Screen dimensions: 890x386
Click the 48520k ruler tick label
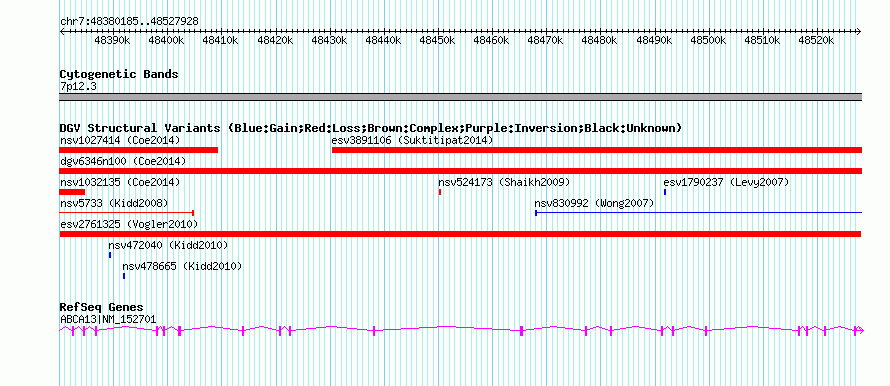point(816,40)
